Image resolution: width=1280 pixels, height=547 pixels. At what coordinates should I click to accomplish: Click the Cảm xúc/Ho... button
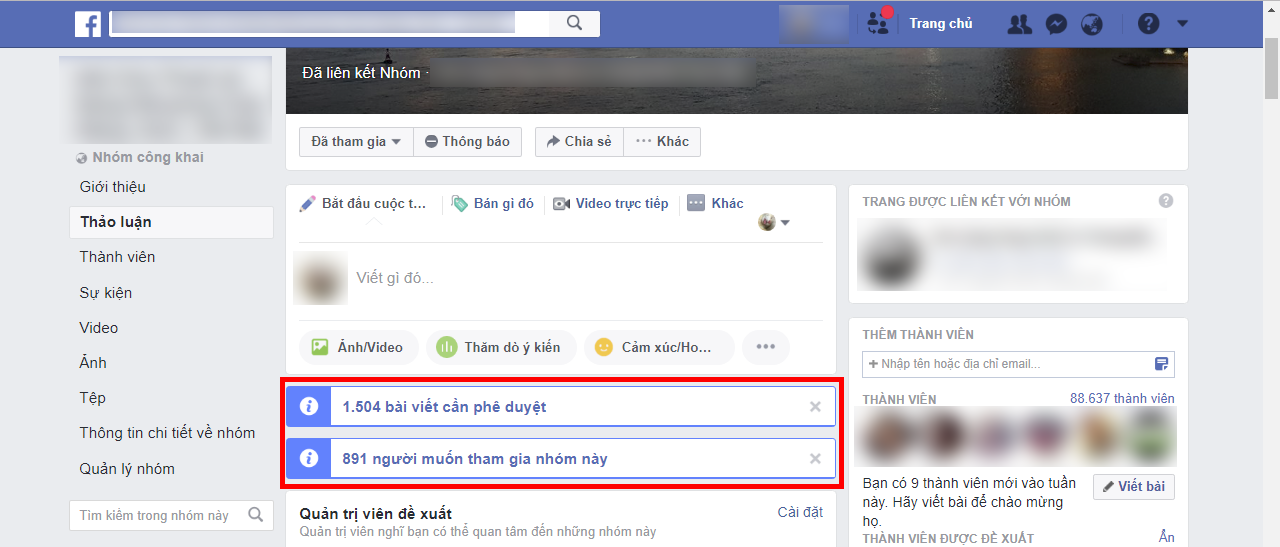(x=659, y=348)
